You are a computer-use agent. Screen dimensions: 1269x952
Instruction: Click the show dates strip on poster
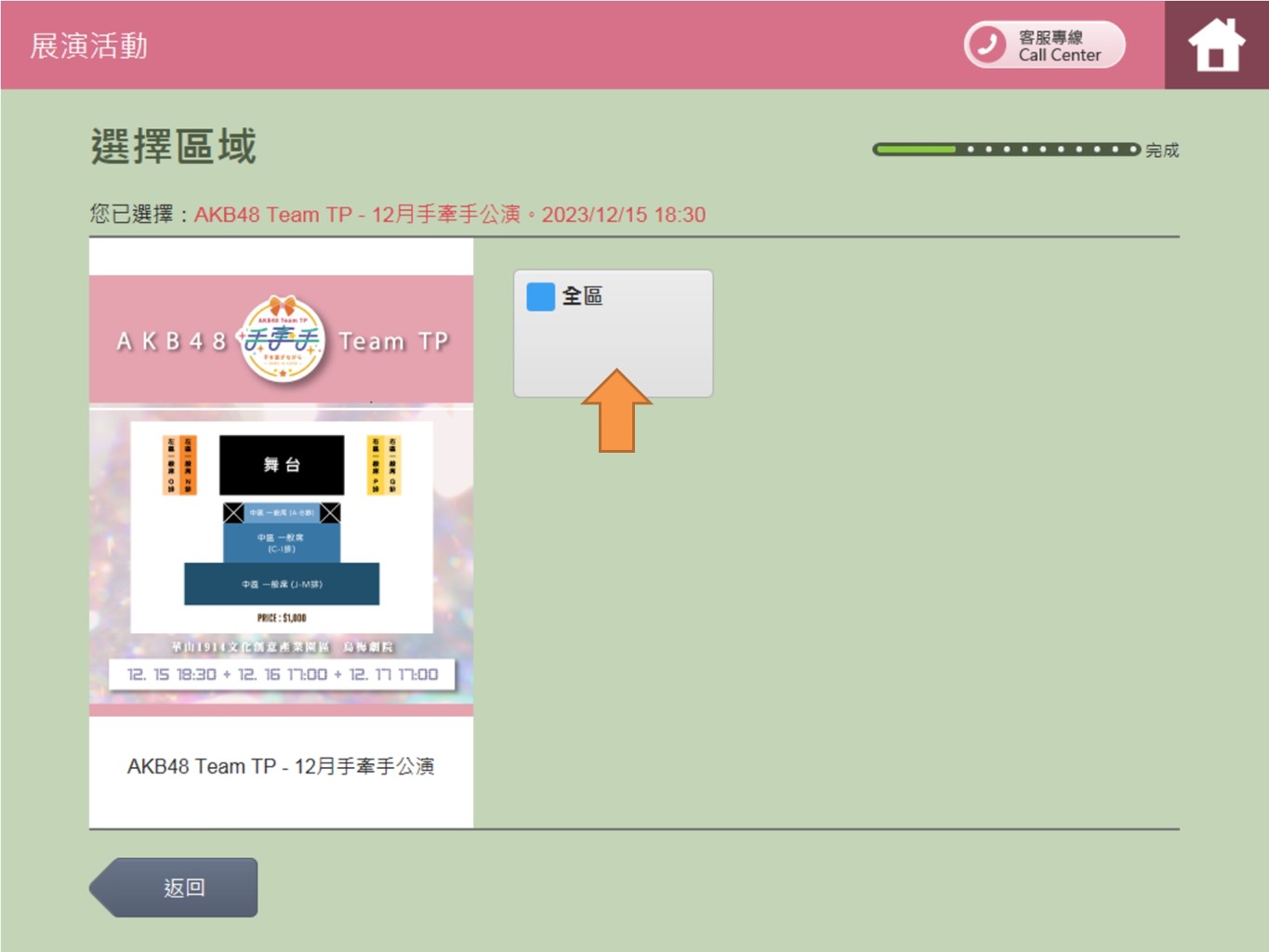coord(282,674)
